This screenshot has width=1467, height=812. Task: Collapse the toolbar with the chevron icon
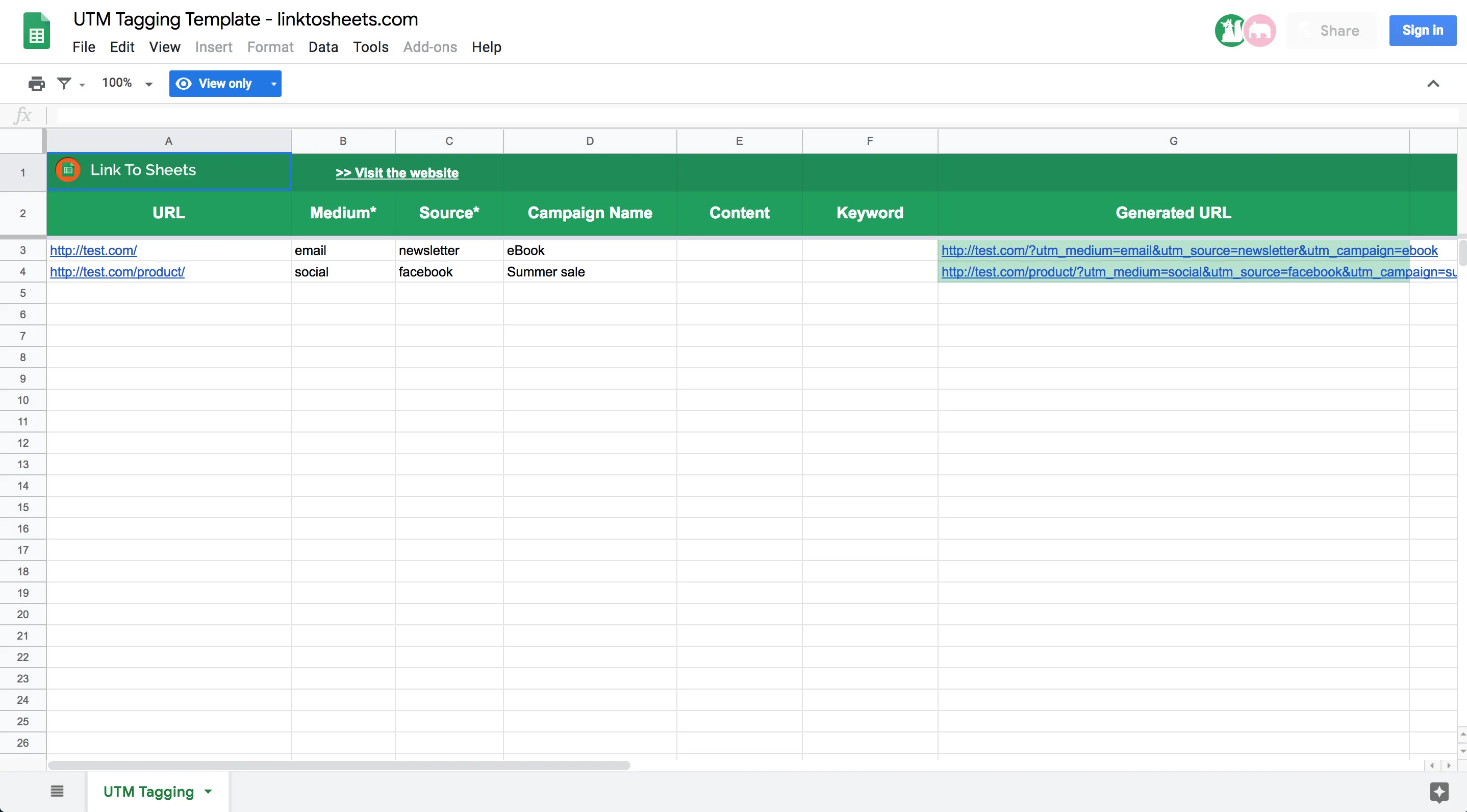(x=1433, y=83)
